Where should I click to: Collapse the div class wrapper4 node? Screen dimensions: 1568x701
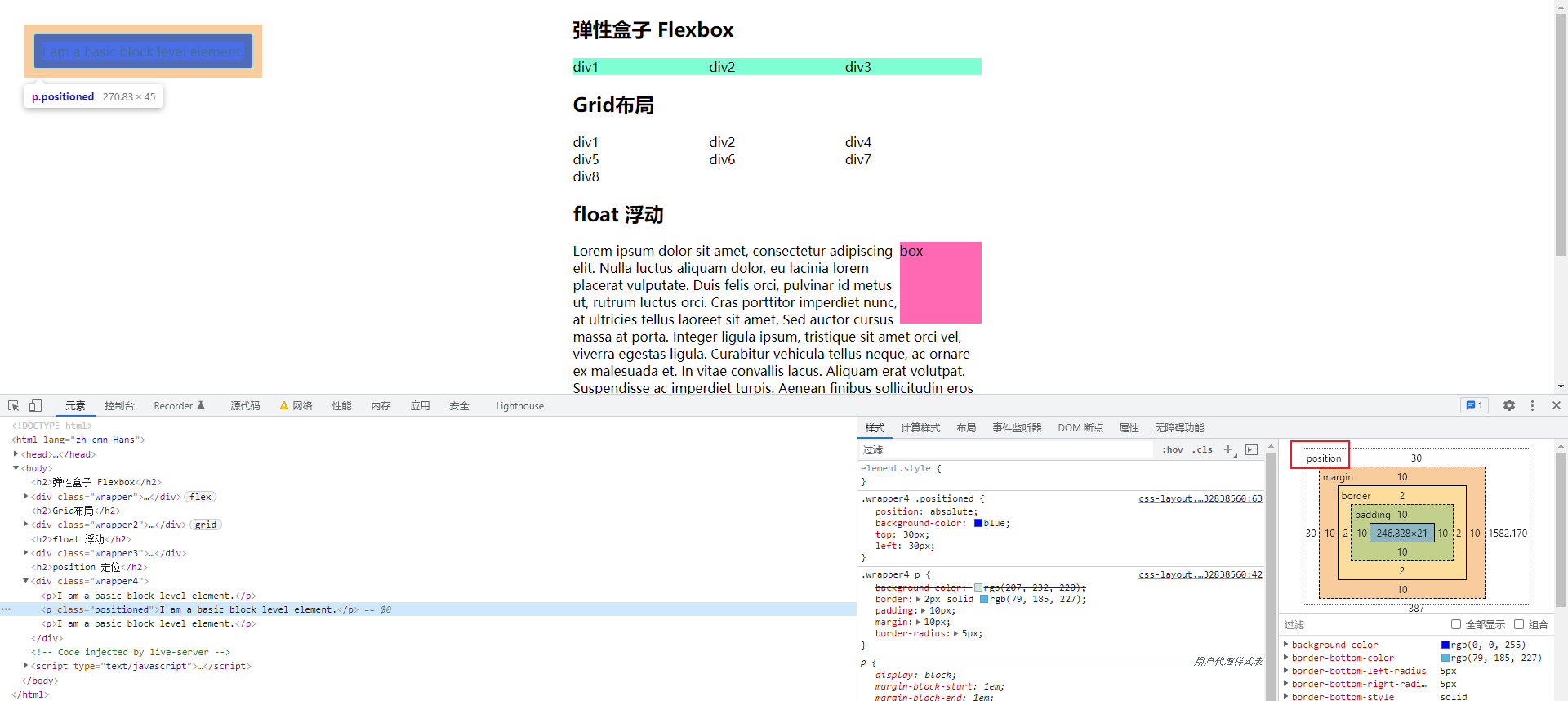click(x=26, y=581)
